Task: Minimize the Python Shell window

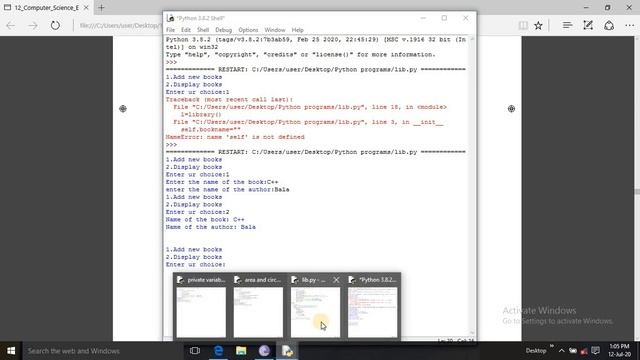Action: [423, 18]
